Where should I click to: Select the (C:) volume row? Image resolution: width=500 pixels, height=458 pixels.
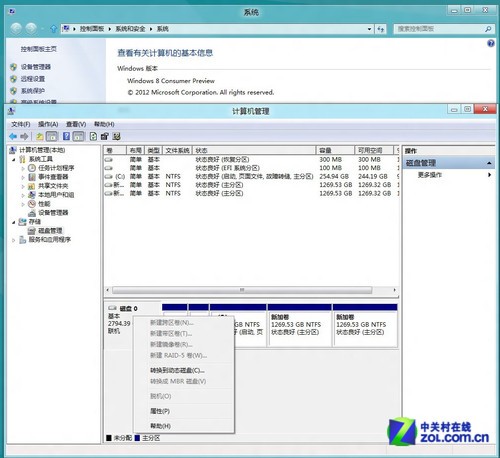click(x=251, y=176)
